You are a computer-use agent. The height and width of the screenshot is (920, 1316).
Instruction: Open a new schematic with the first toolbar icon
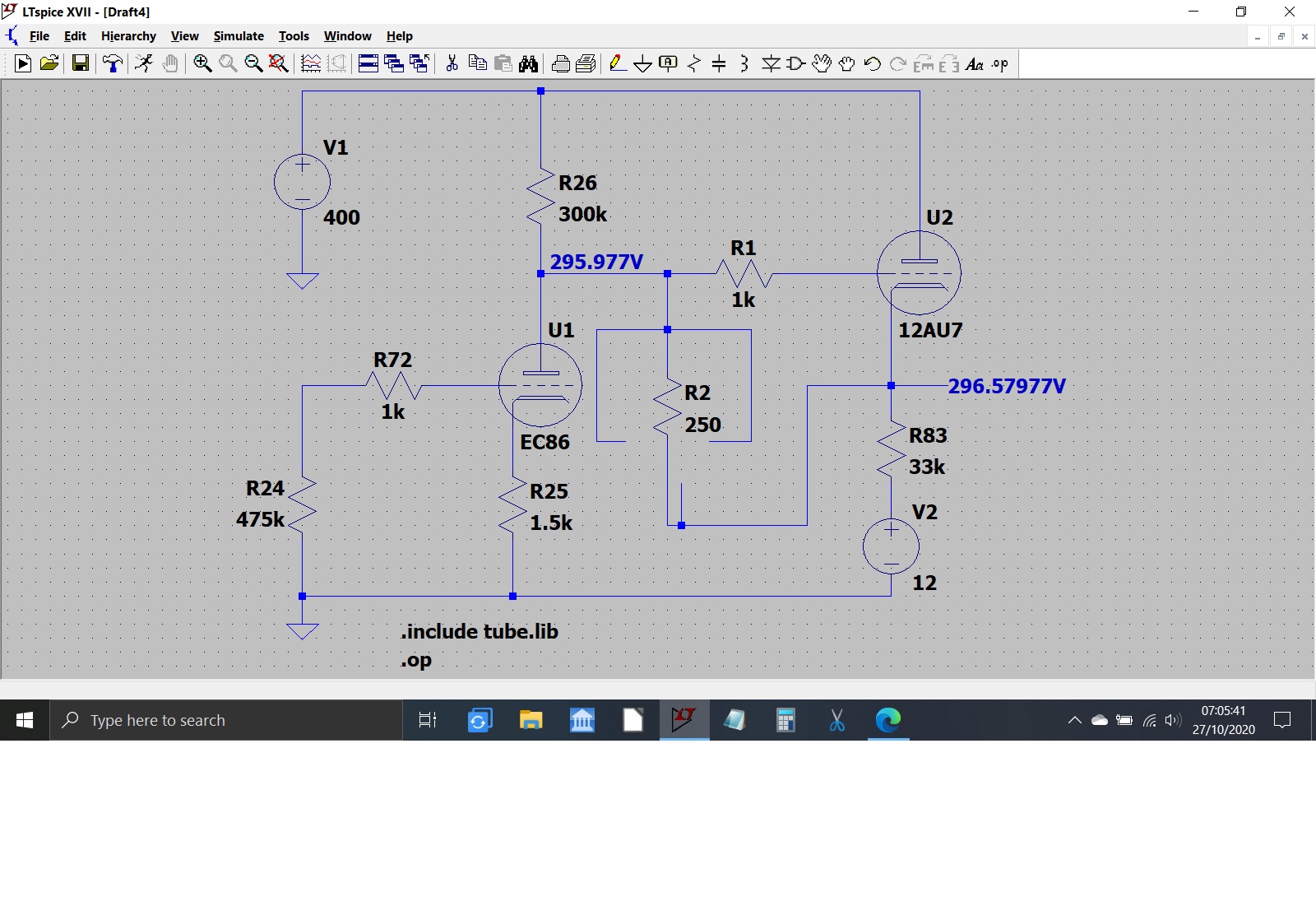click(x=23, y=63)
